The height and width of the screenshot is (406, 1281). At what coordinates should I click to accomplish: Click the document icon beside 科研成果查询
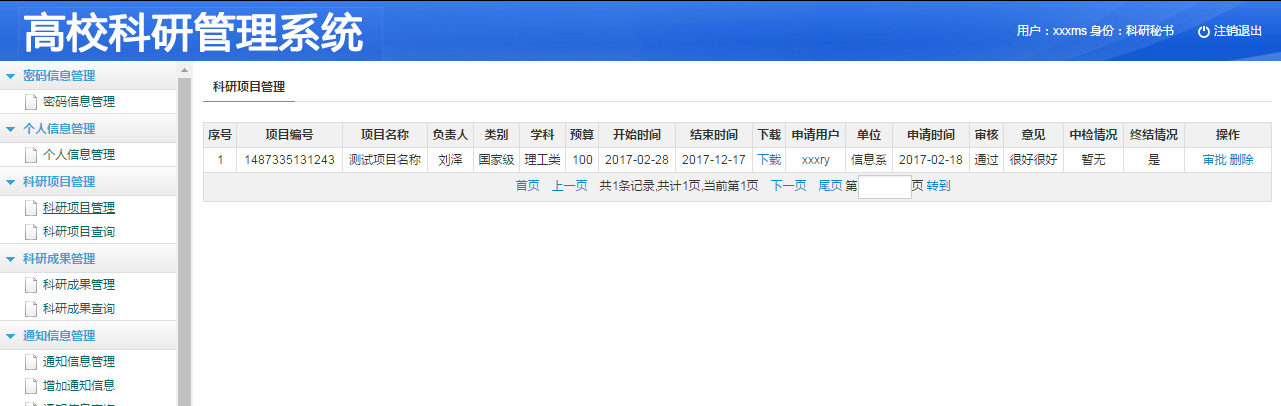[30, 308]
